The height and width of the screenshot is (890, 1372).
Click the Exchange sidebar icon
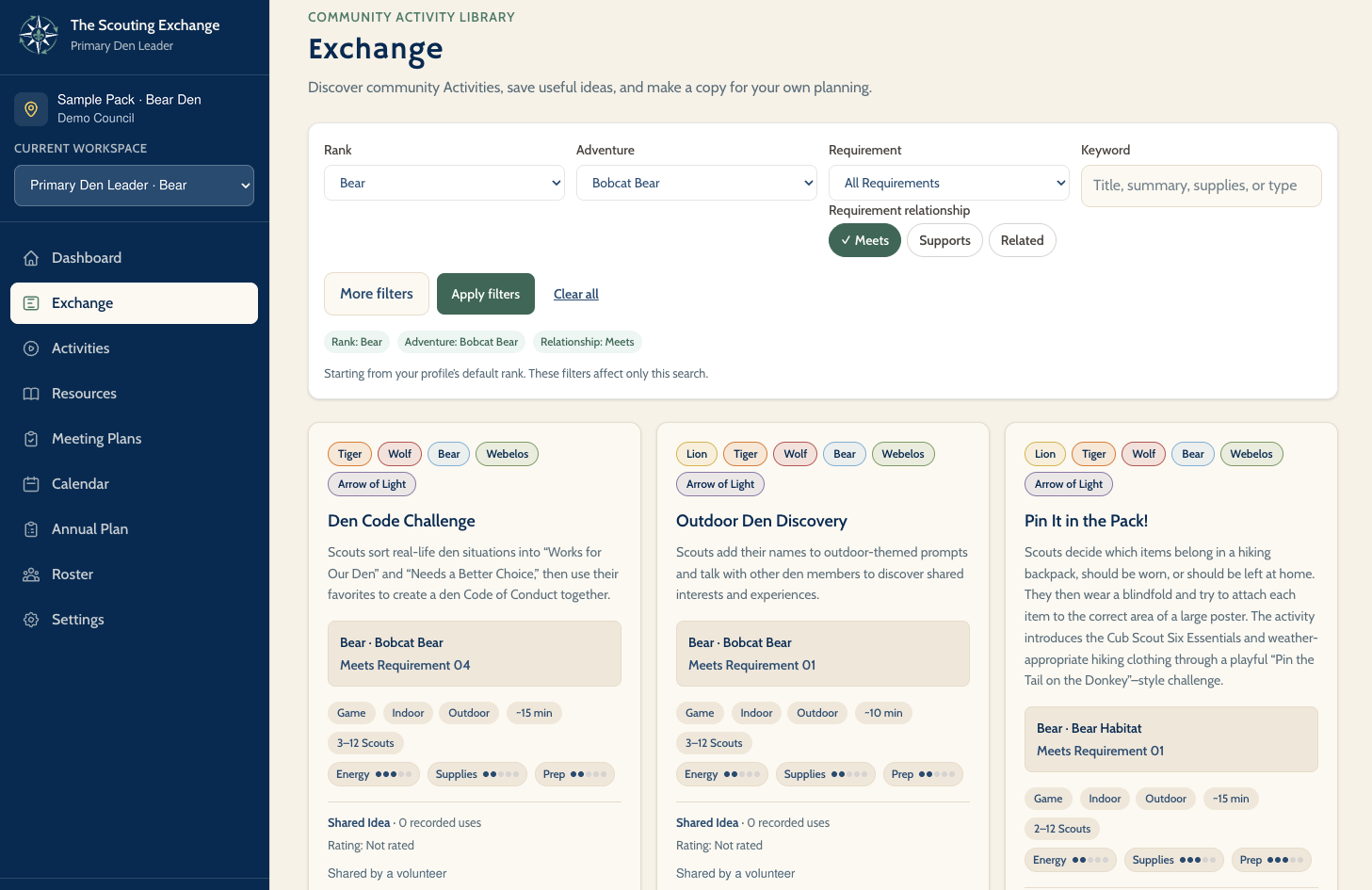(x=31, y=303)
